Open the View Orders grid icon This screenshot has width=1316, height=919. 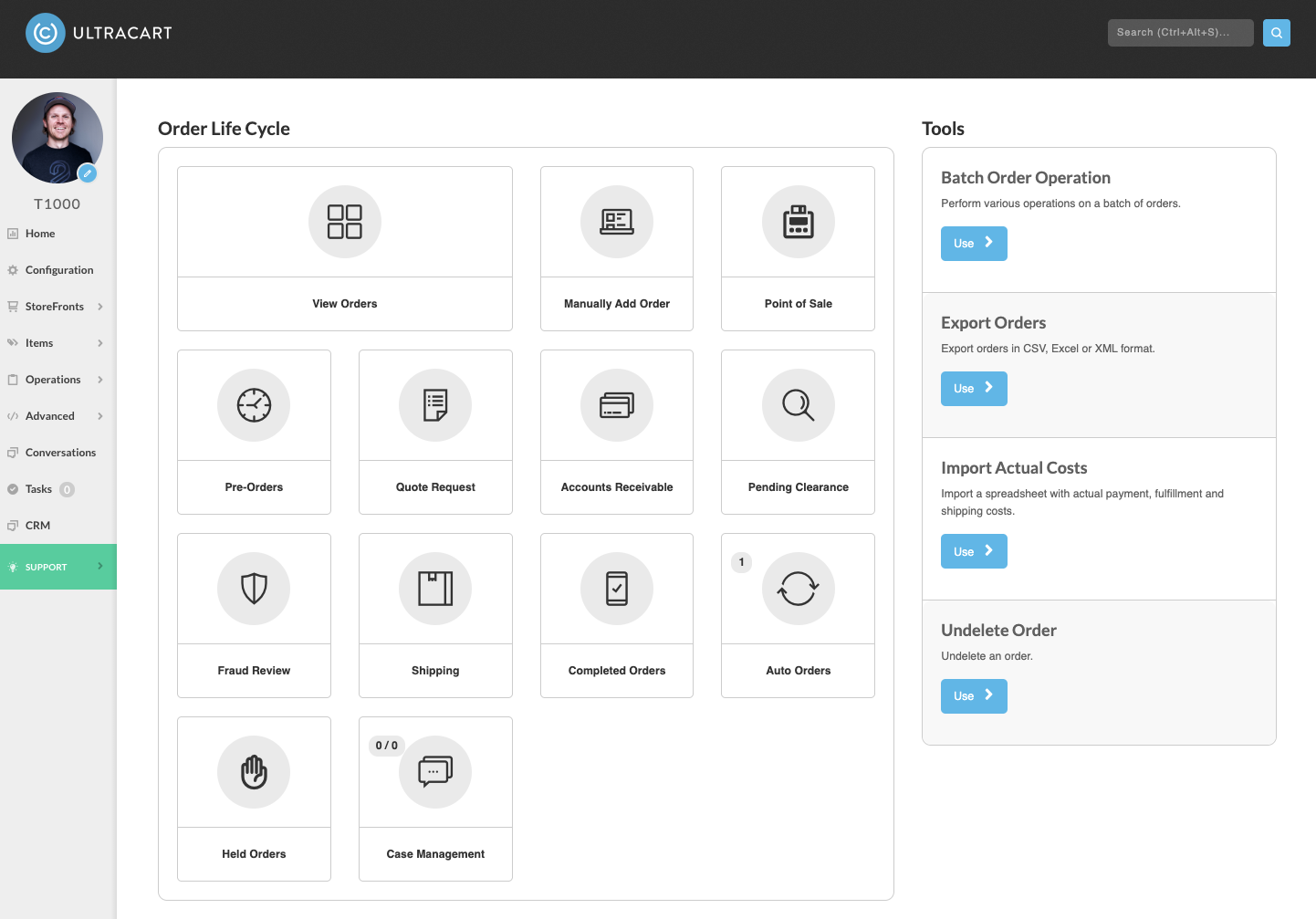click(345, 222)
